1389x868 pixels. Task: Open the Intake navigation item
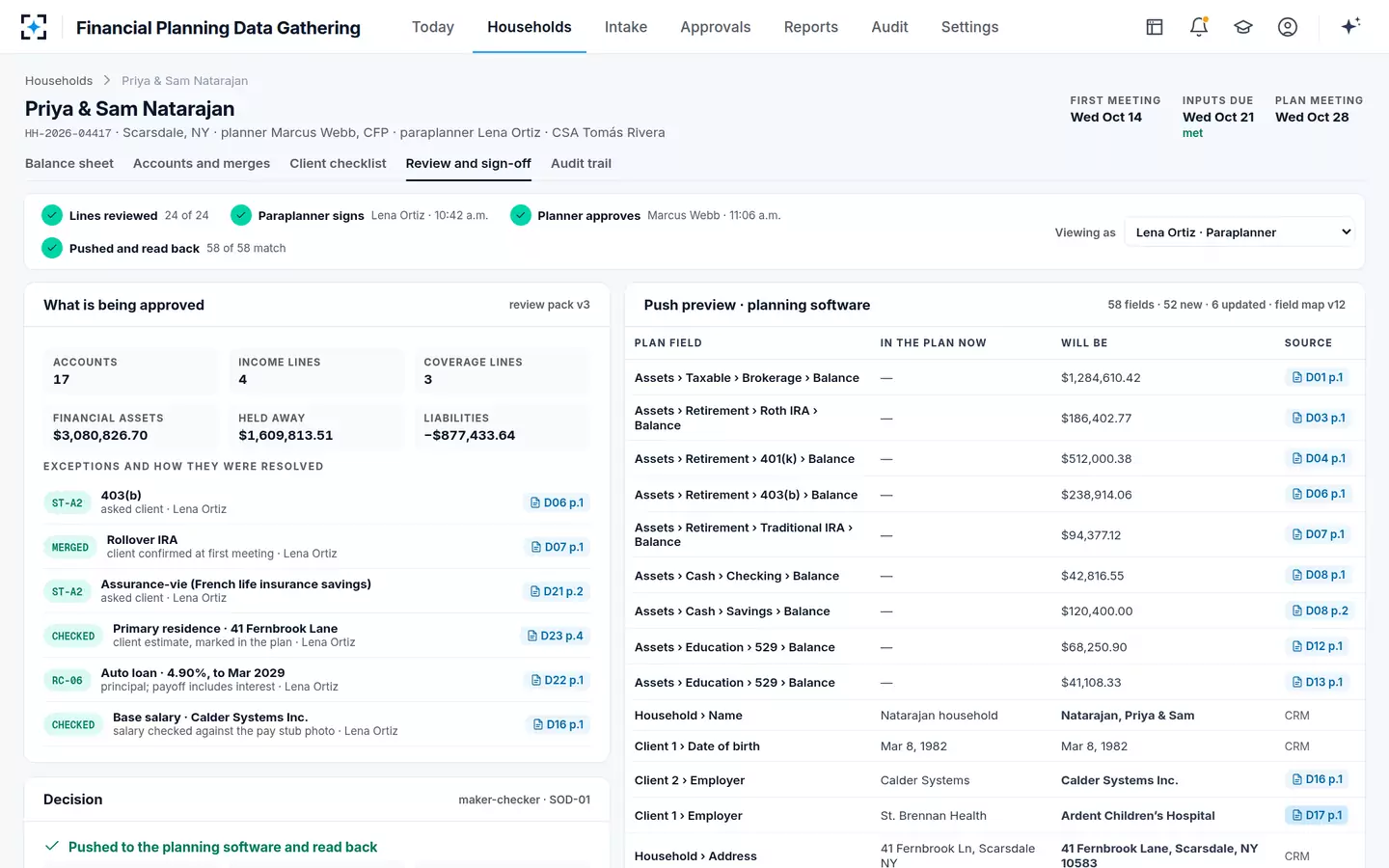point(626,27)
